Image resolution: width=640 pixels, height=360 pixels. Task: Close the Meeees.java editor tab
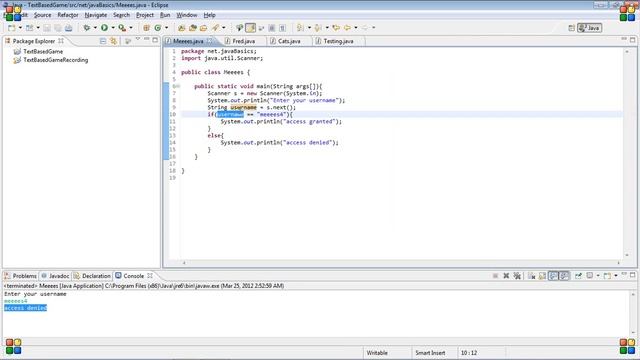[210, 41]
